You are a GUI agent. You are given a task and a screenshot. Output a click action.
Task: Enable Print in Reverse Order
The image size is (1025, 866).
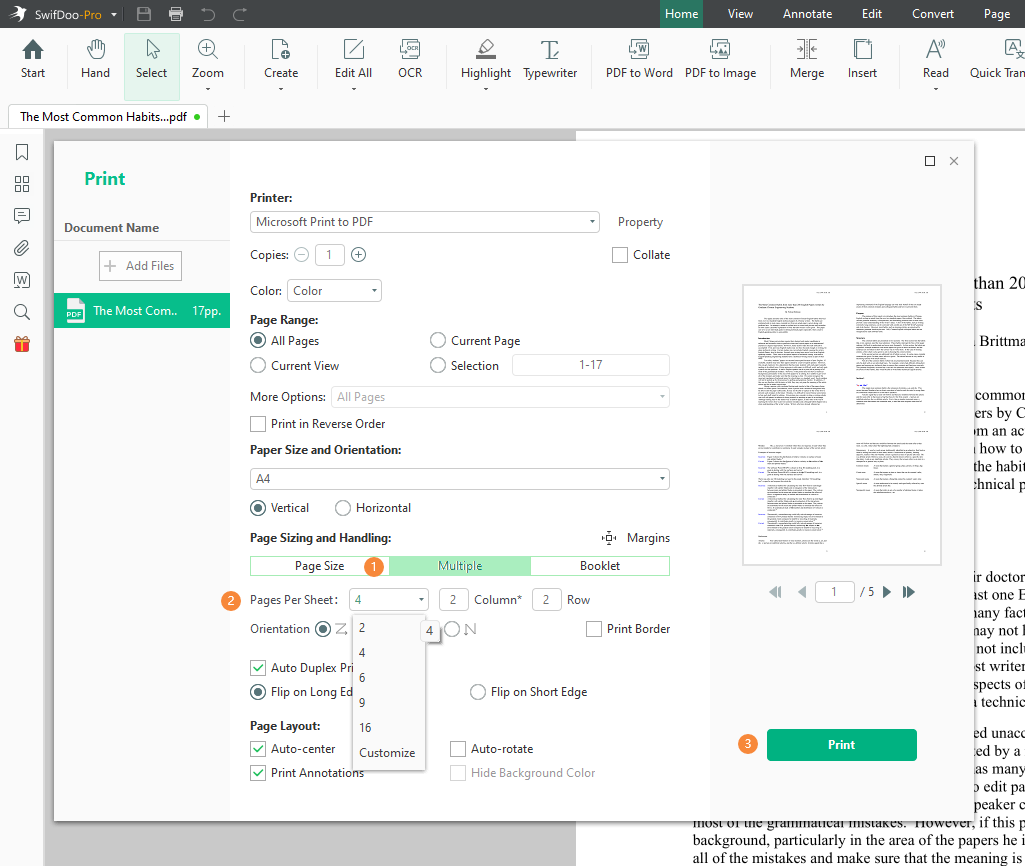click(x=257, y=423)
